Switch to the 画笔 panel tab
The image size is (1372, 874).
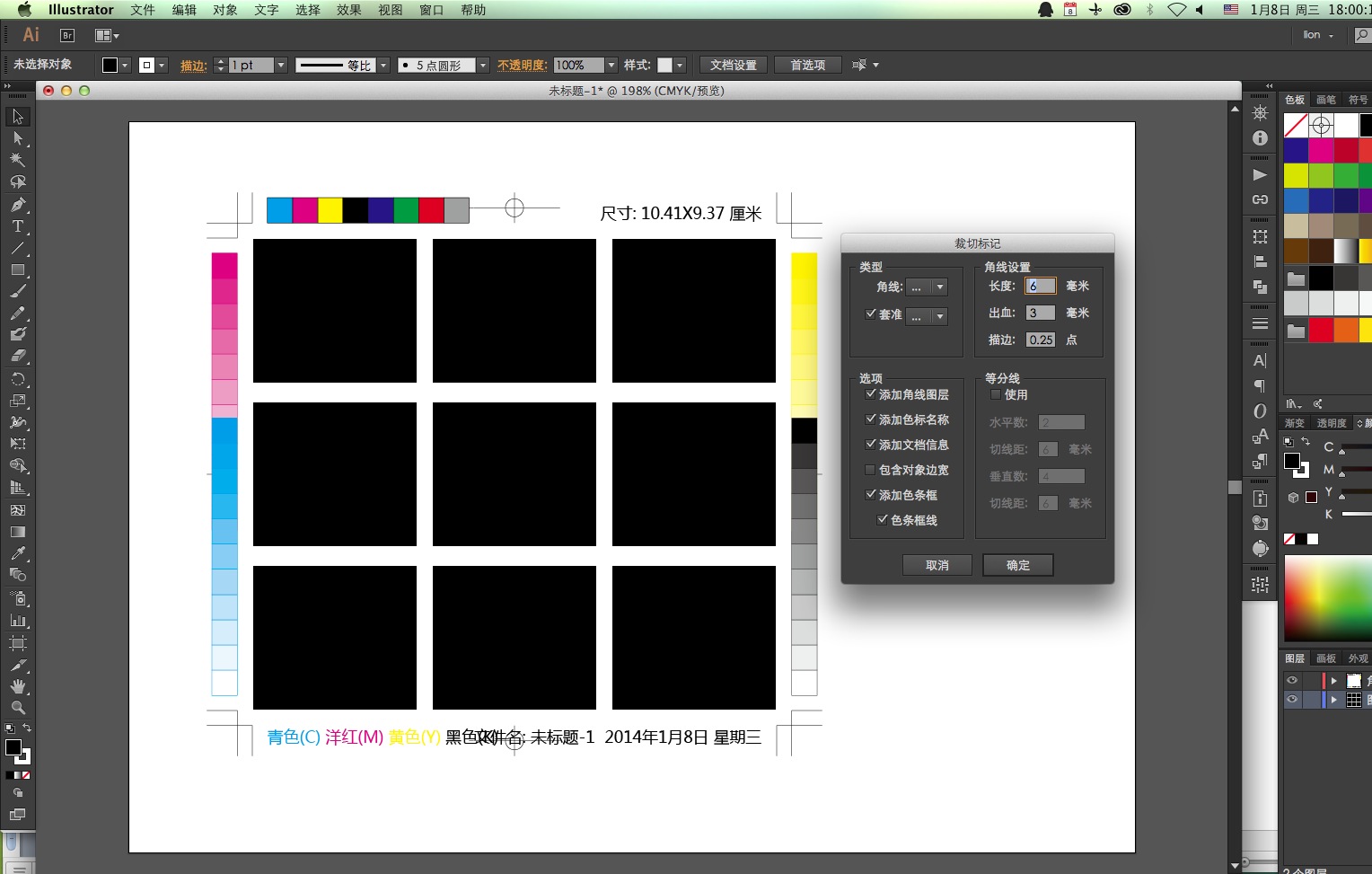coord(1324,100)
